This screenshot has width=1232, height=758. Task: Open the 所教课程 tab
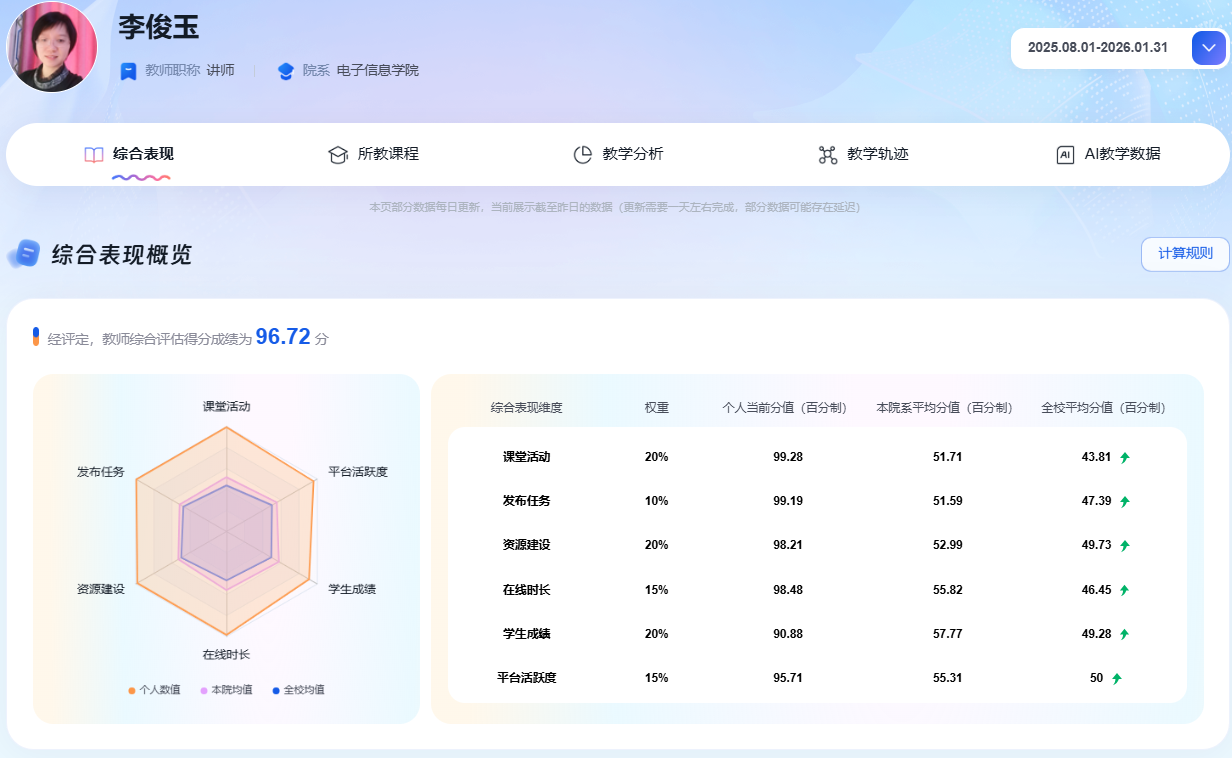tap(388, 154)
